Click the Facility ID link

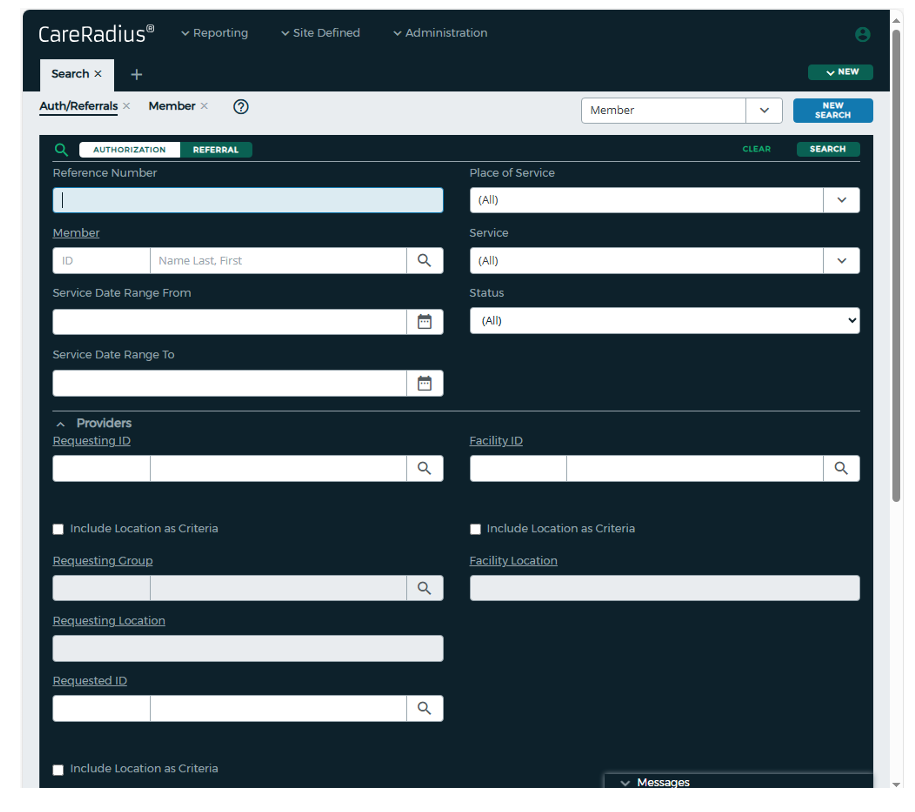[496, 441]
